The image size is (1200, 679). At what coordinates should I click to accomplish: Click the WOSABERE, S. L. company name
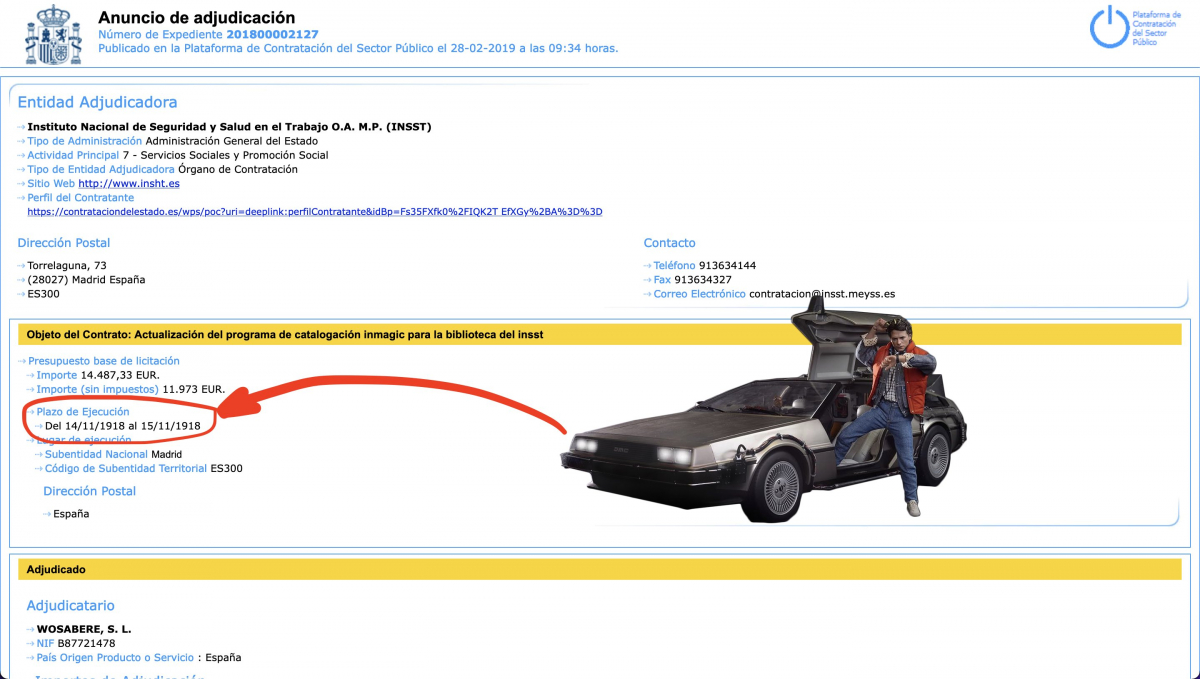84,630
